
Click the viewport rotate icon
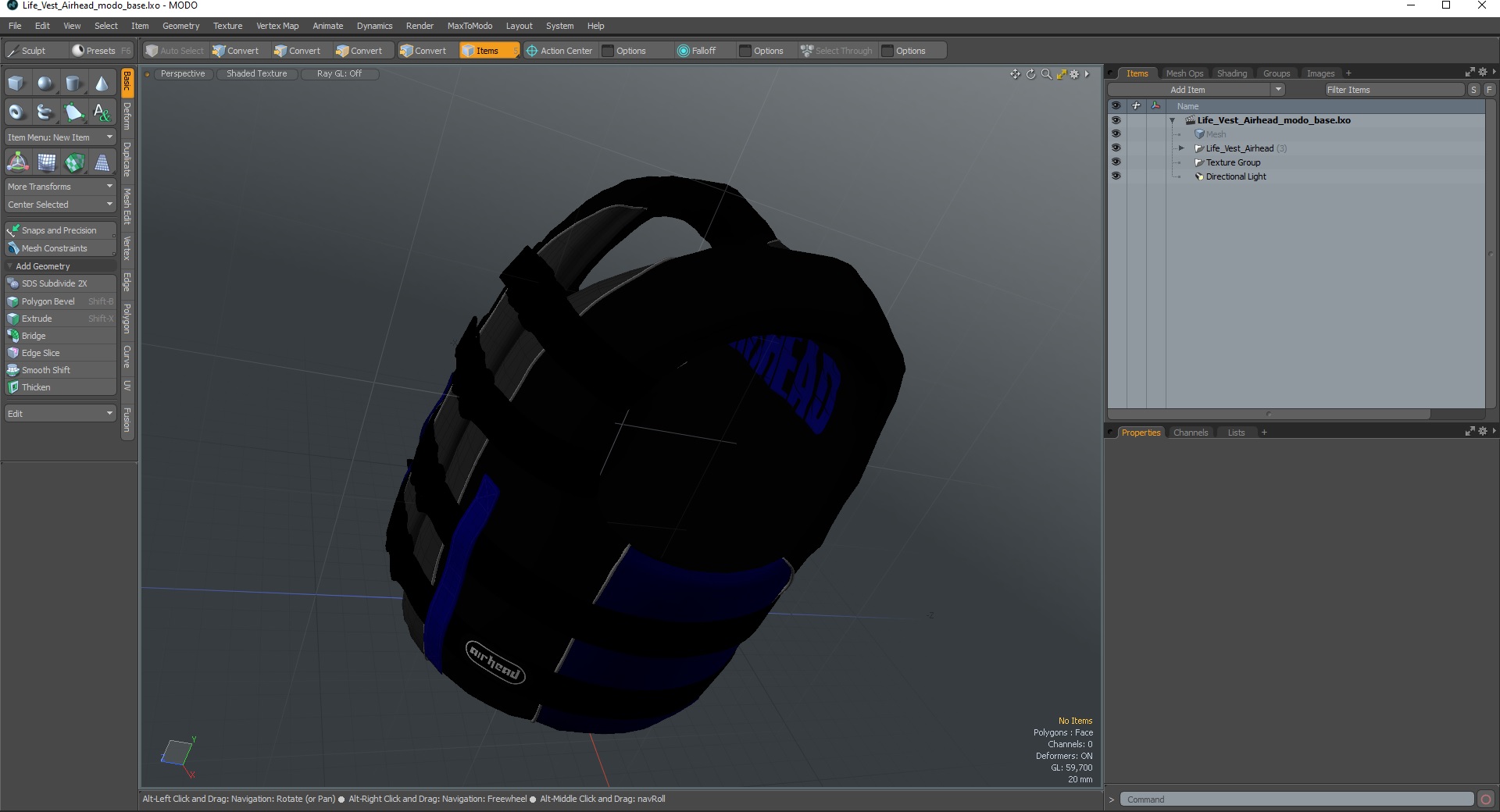[x=1030, y=74]
